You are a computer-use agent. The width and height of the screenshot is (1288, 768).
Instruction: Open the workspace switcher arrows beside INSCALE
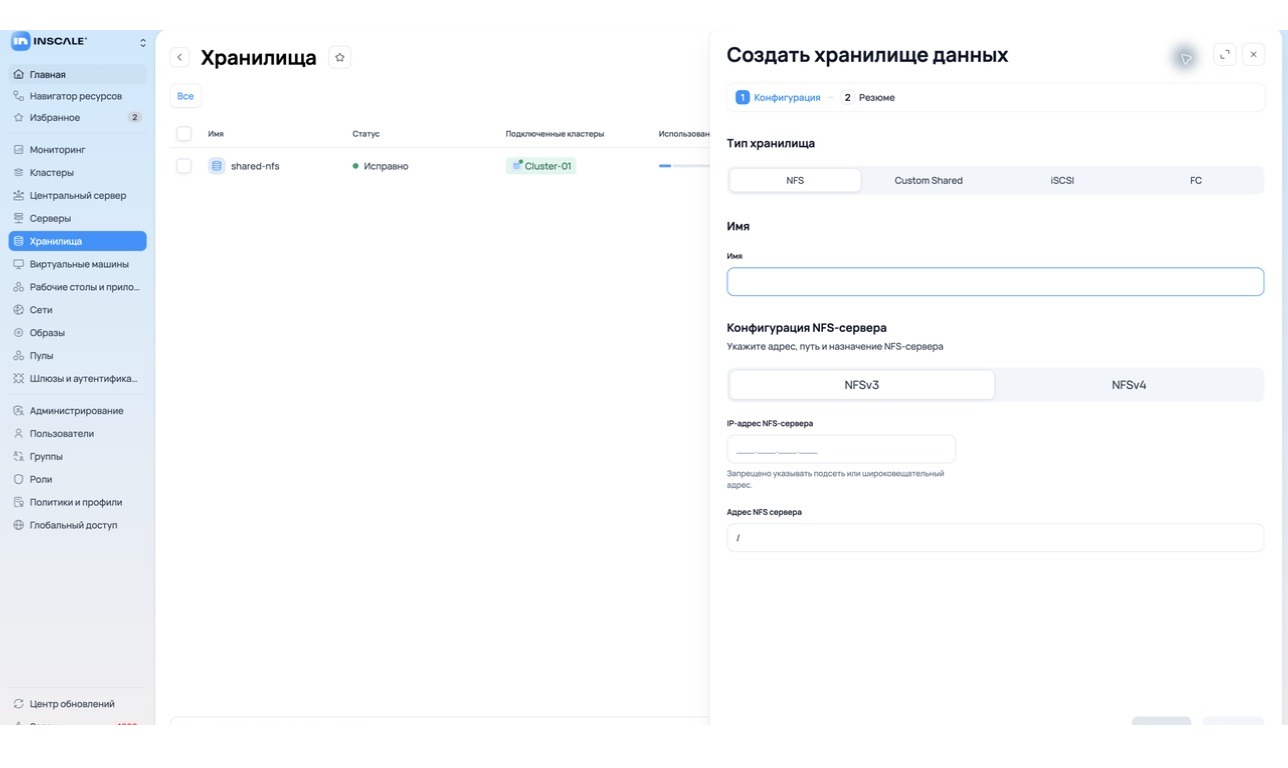click(142, 42)
